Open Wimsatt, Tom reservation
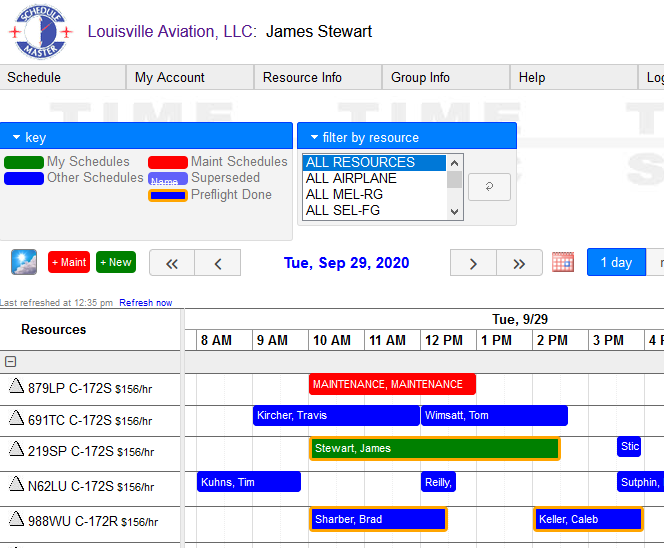Screen dimensions: 664x548 [x=494, y=415]
